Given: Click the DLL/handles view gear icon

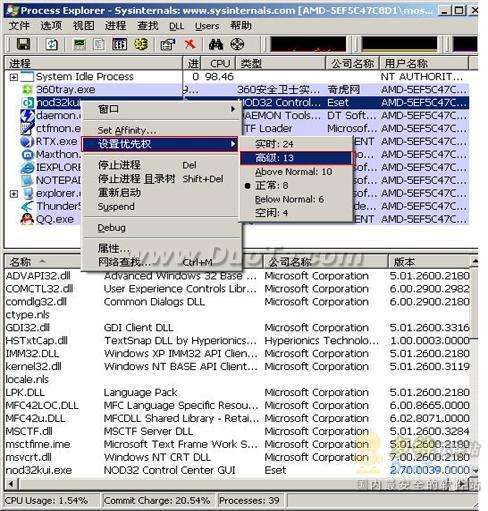Looking at the screenshot, I should click(141, 44).
